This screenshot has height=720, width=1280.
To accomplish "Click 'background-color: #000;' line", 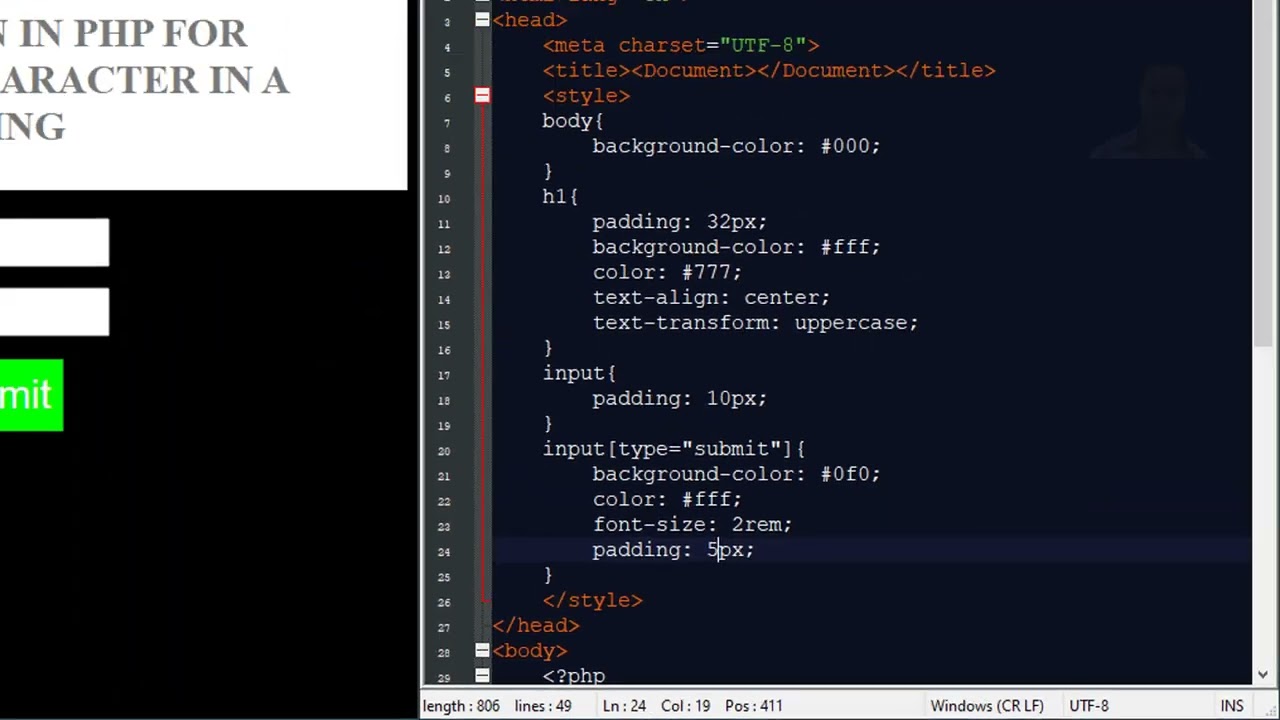I will tap(736, 146).
